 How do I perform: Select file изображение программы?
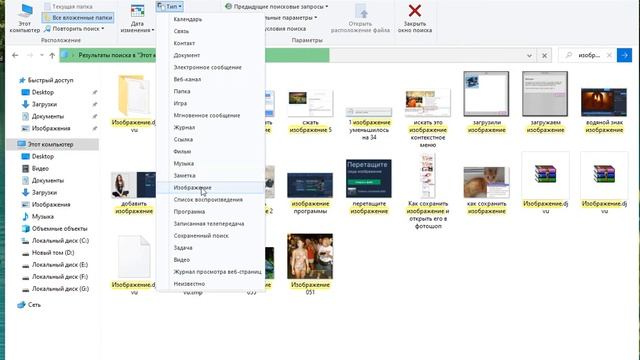(x=310, y=193)
